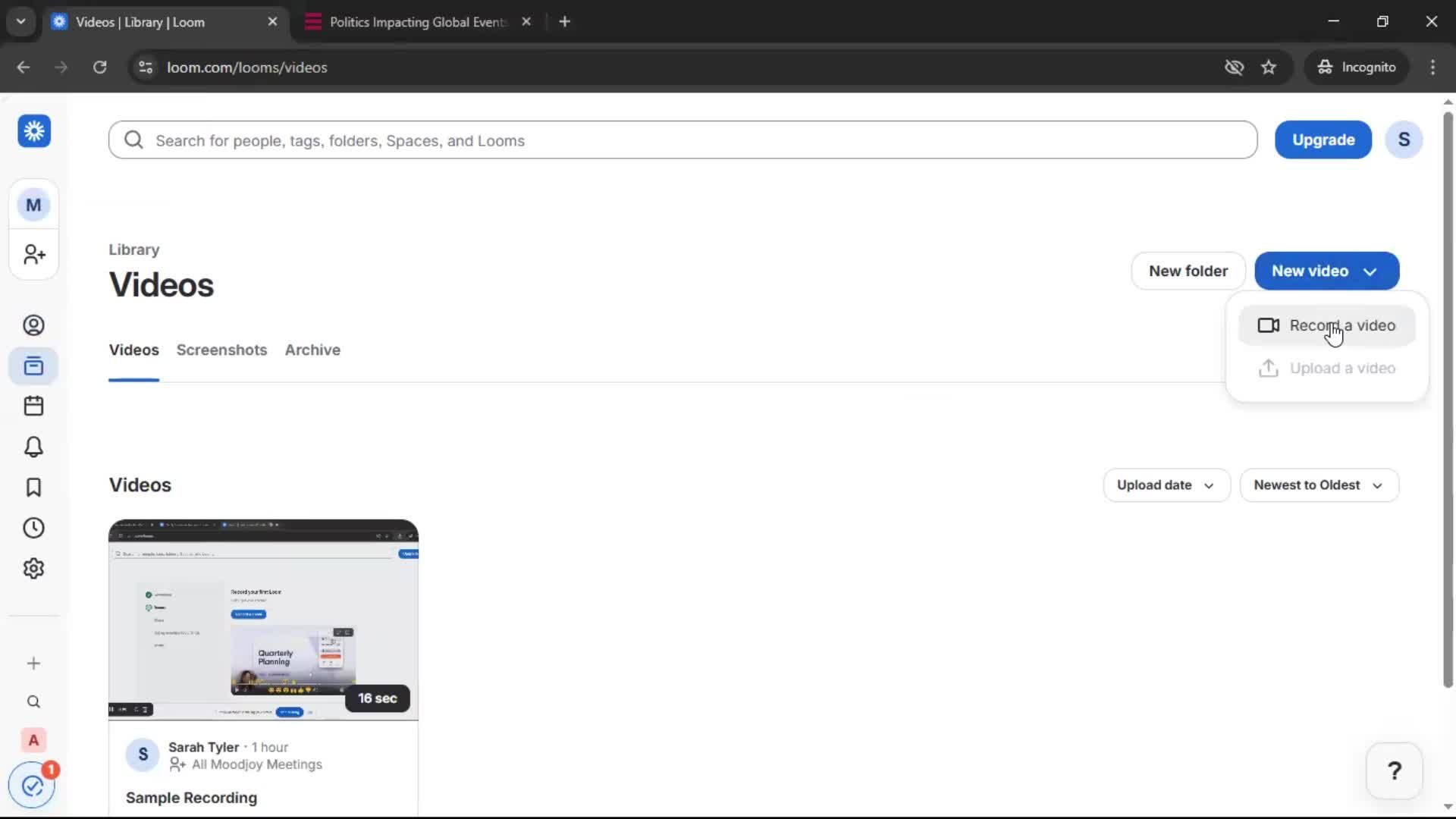Open the contacts icon in the sidebar
The height and width of the screenshot is (819, 1456).
[x=33, y=325]
